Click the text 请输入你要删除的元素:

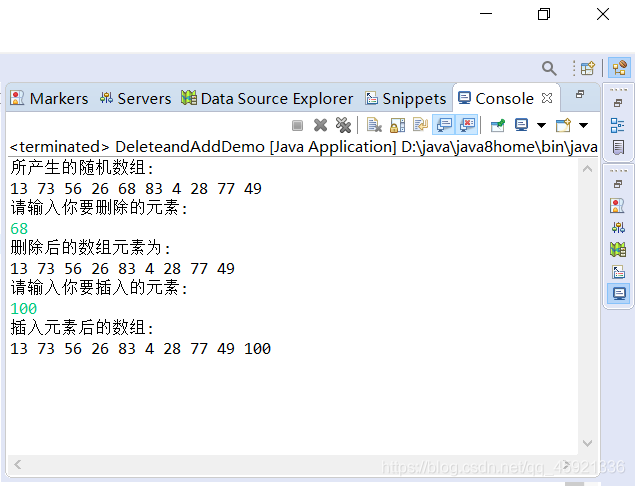pyautogui.click(x=99, y=208)
